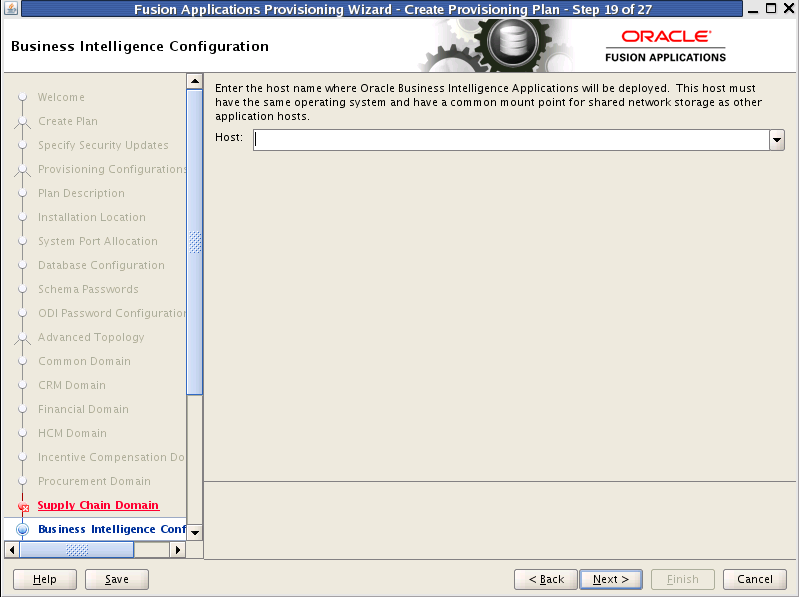
Task: Click the Database Configuration step bullet icon
Action: 22,265
